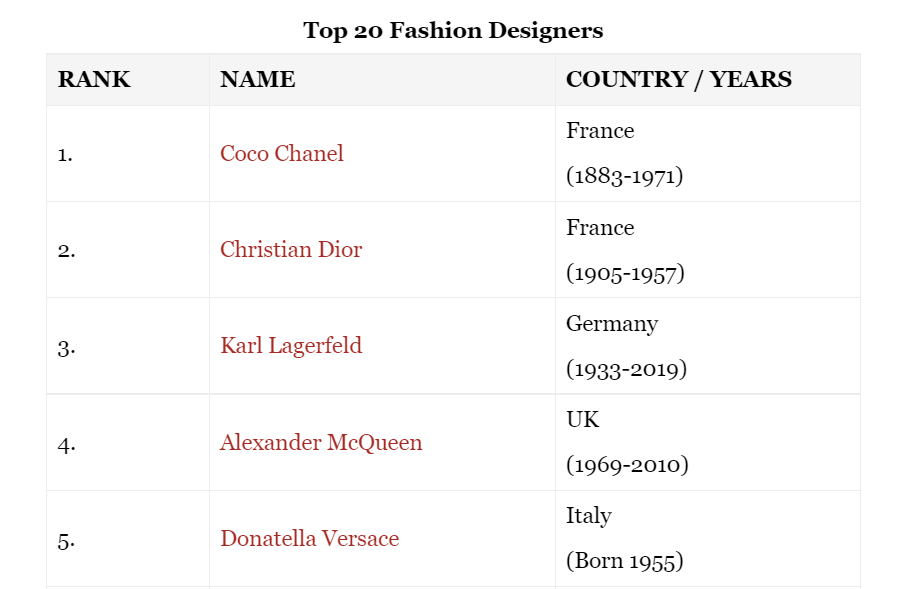
Task: Select rank 4. in the table
Action: [66, 443]
